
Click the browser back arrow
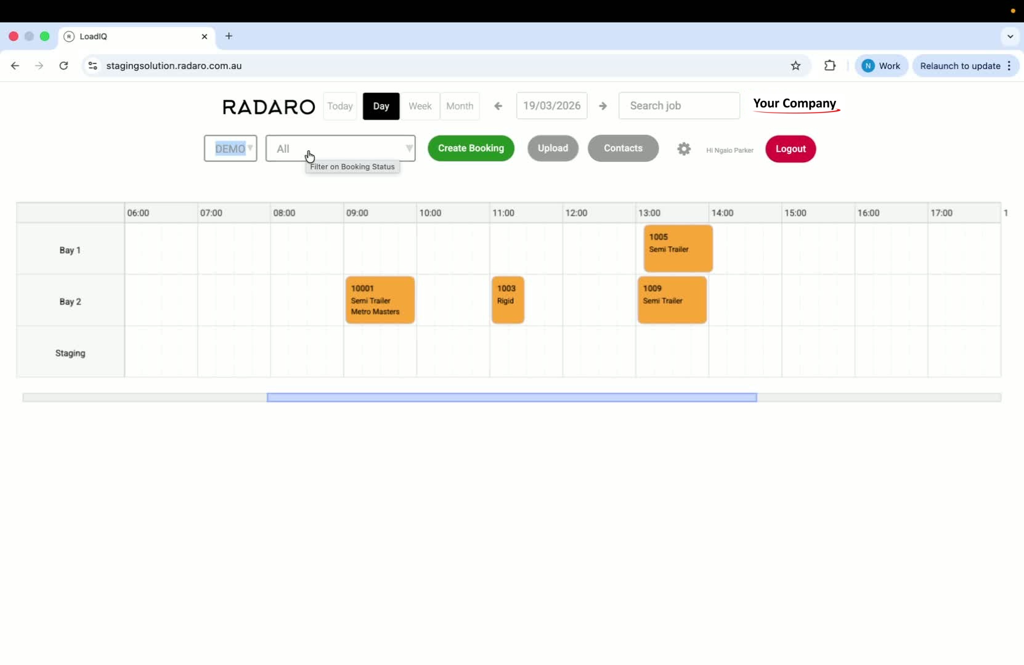click(x=15, y=65)
